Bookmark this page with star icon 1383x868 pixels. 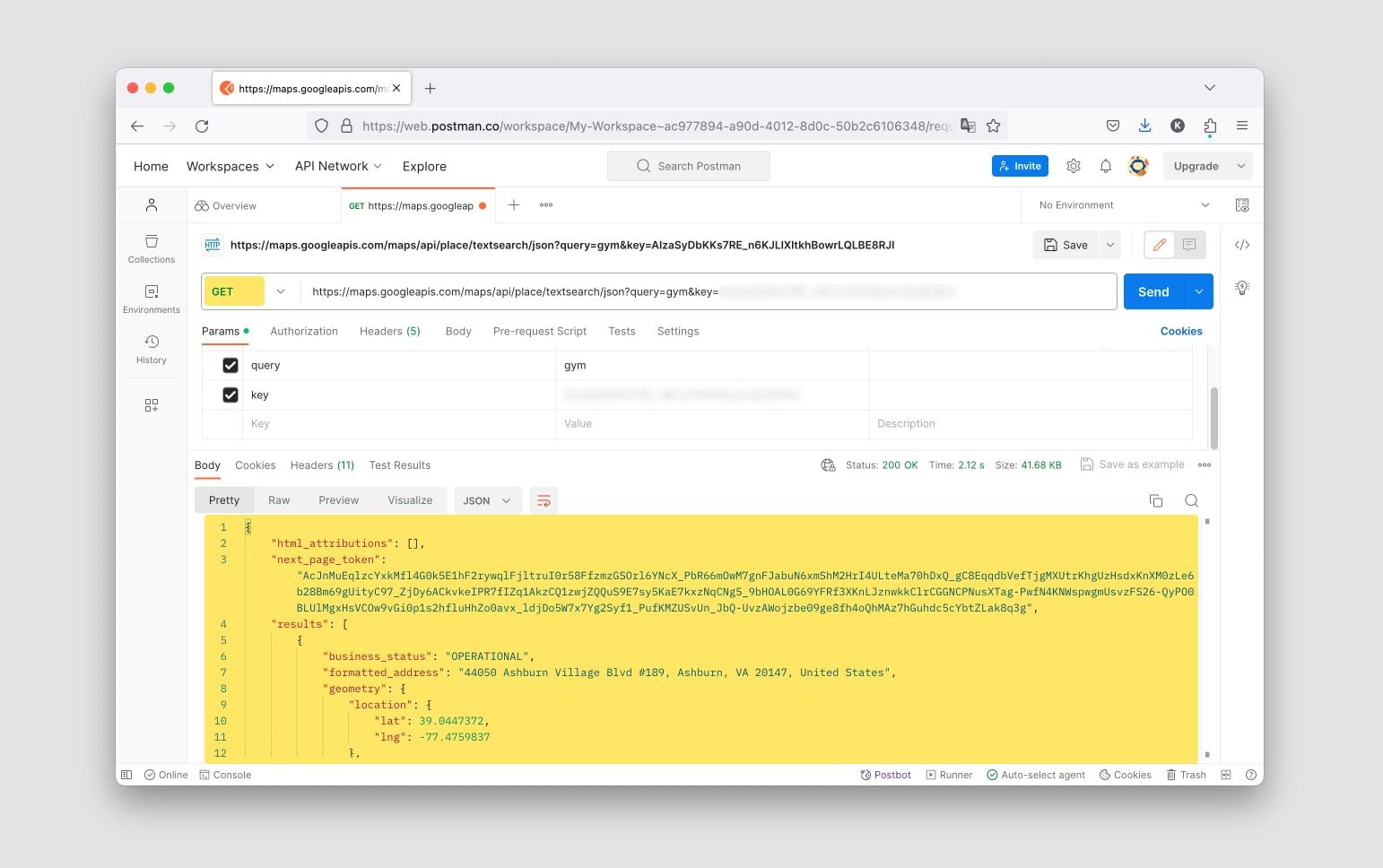[993, 126]
